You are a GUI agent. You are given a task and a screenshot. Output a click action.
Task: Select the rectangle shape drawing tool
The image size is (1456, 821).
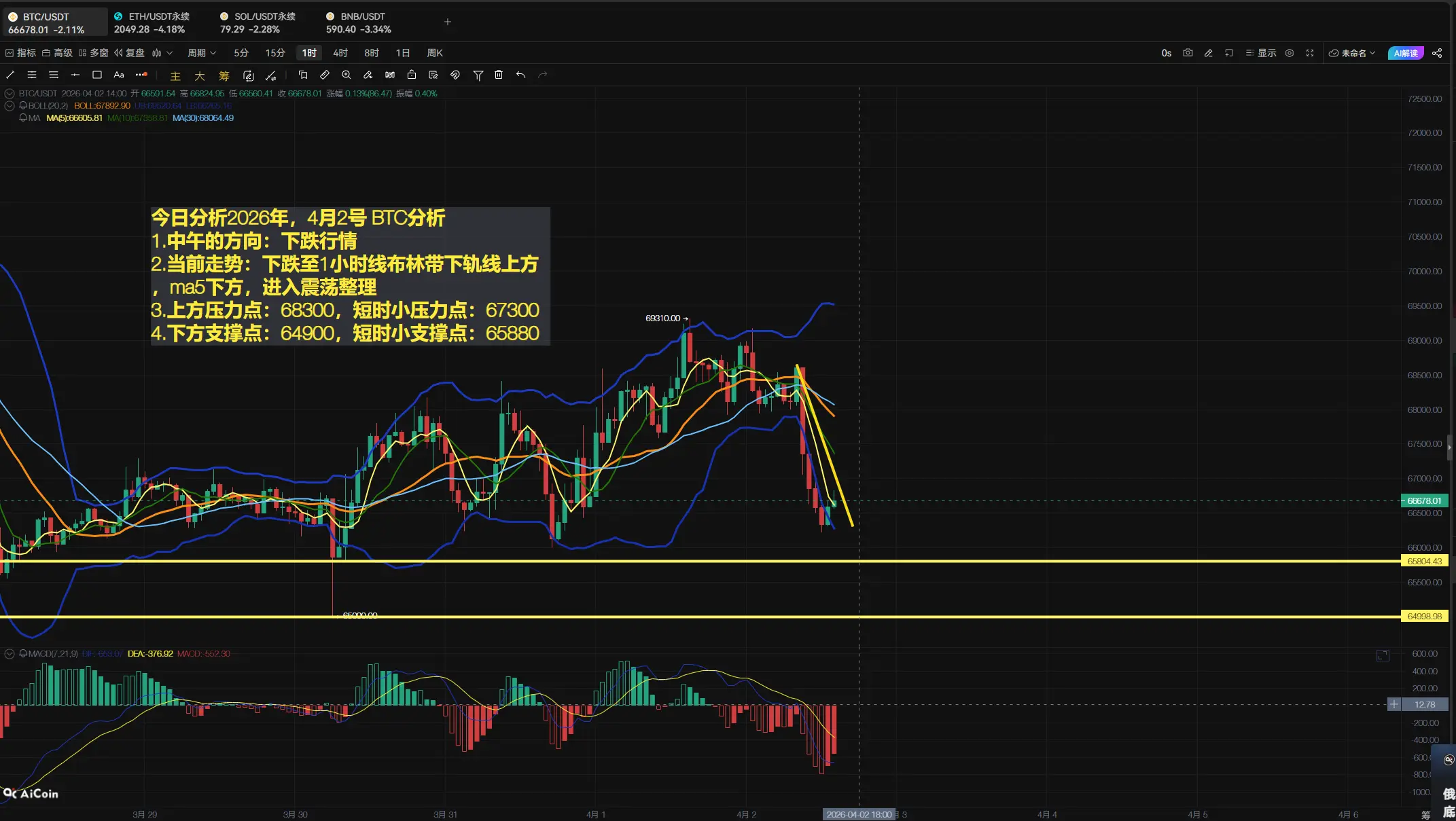[97, 75]
